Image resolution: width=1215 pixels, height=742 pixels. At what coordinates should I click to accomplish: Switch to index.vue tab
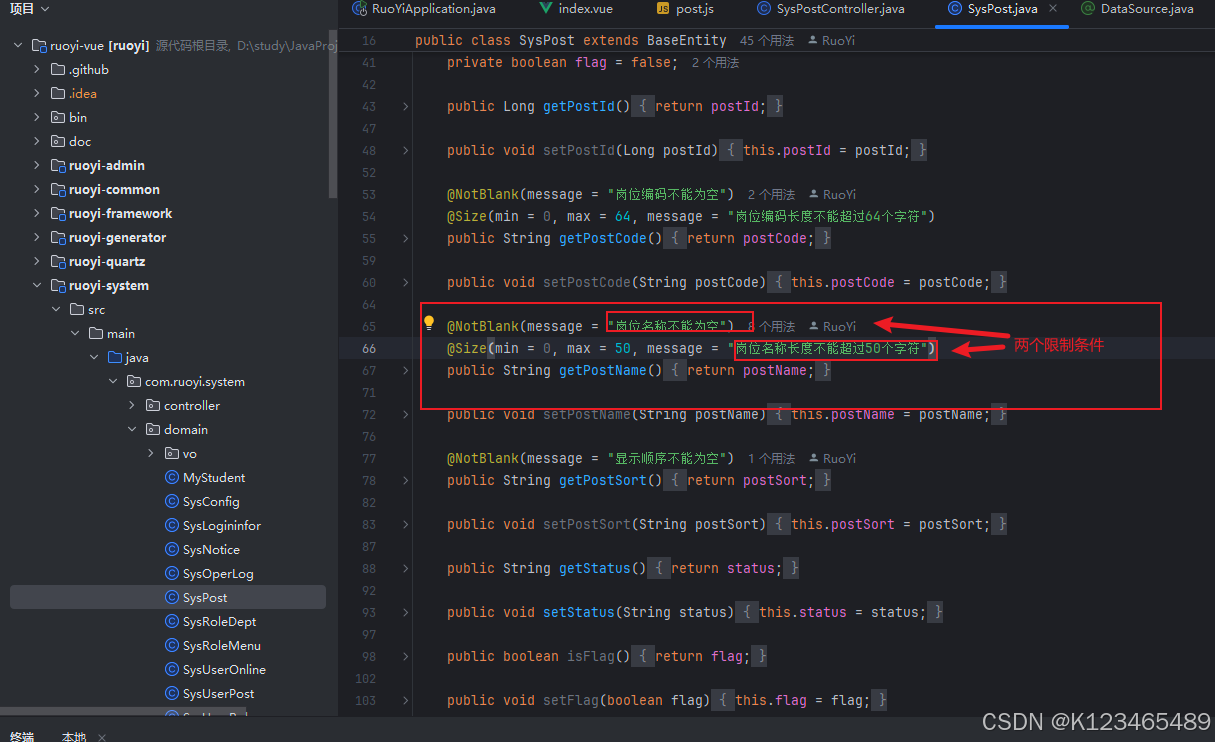click(576, 9)
